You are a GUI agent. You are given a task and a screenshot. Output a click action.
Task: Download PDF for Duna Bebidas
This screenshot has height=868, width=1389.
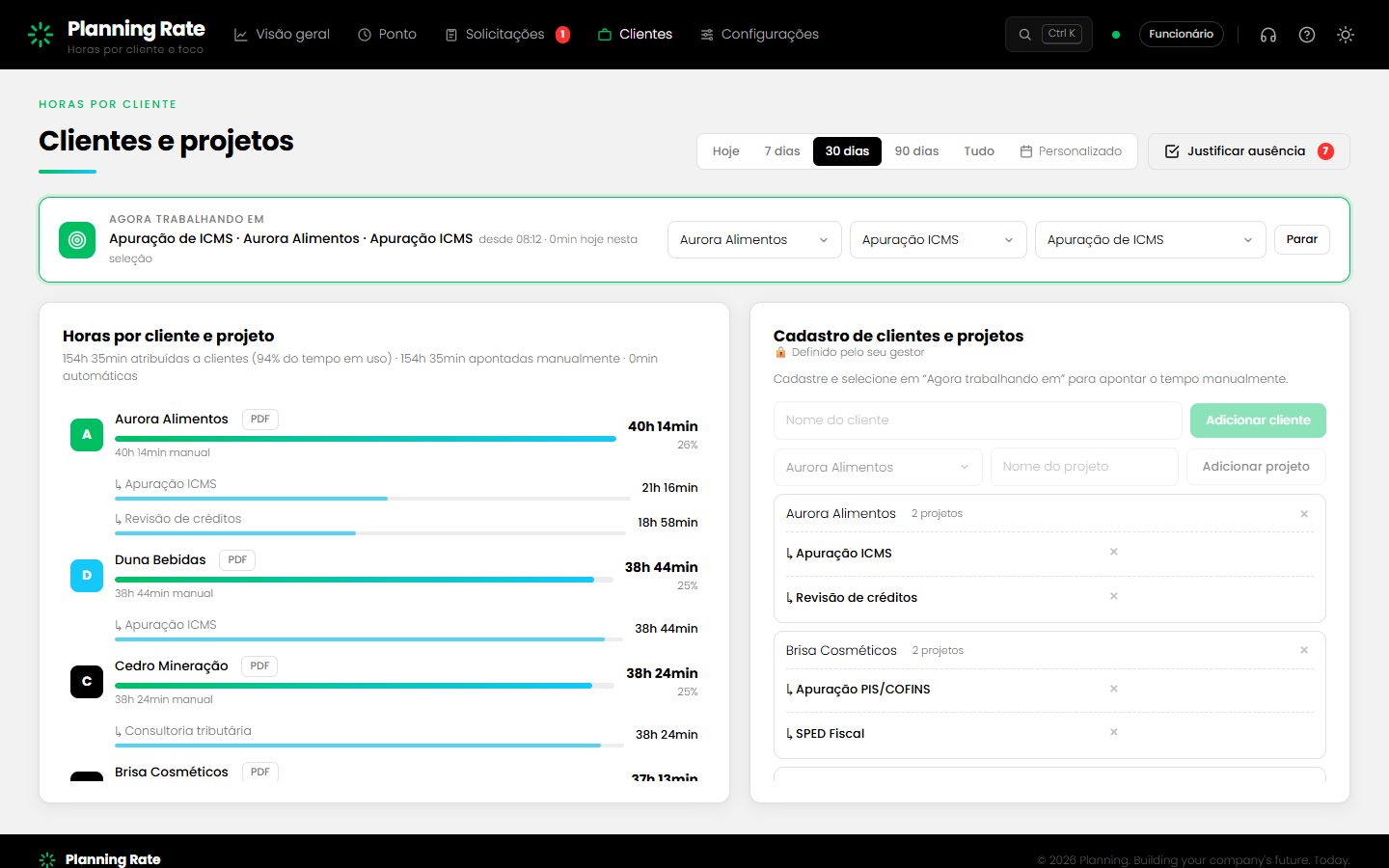pyautogui.click(x=237, y=560)
